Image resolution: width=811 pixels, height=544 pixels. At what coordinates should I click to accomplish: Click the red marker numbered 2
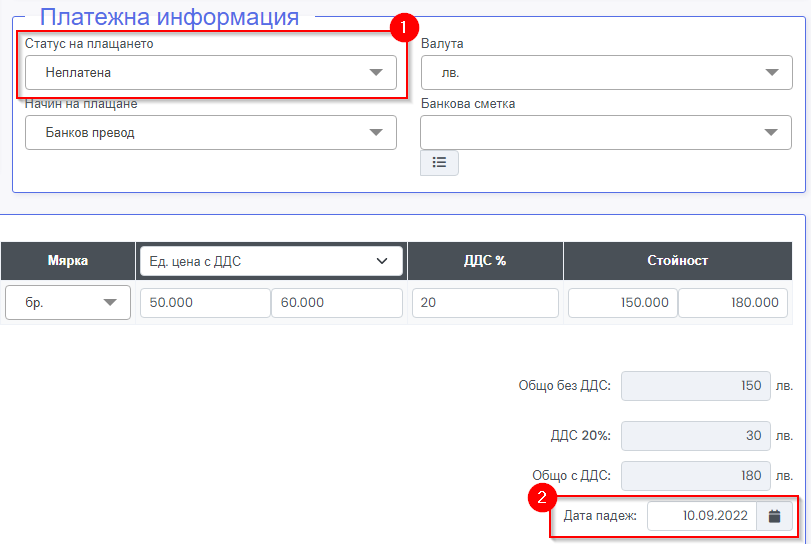(542, 495)
